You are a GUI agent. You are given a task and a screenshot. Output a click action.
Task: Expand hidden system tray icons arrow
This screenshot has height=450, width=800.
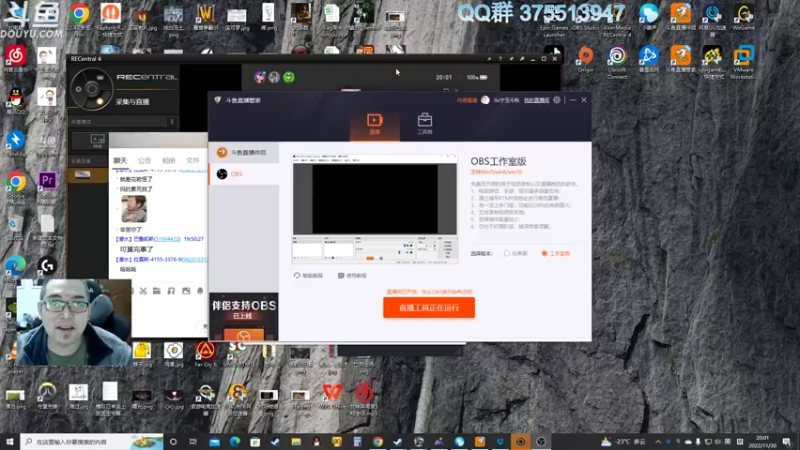coord(658,442)
